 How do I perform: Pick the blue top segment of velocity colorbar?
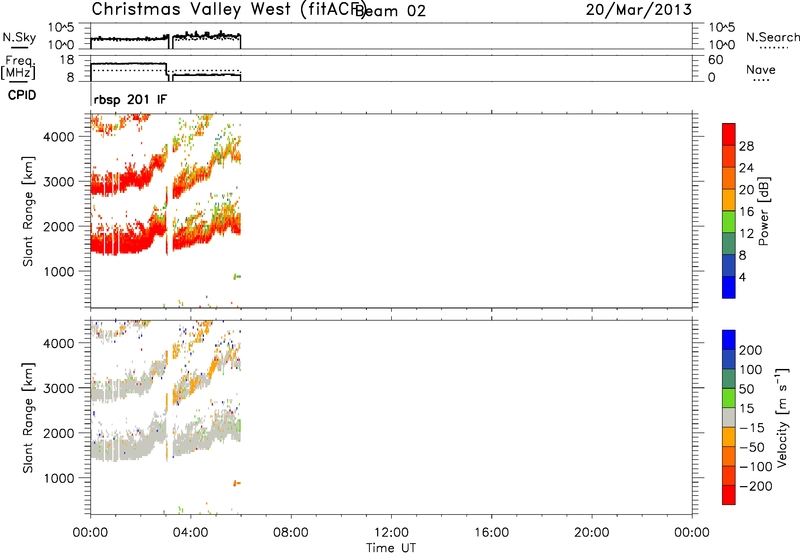click(729, 340)
